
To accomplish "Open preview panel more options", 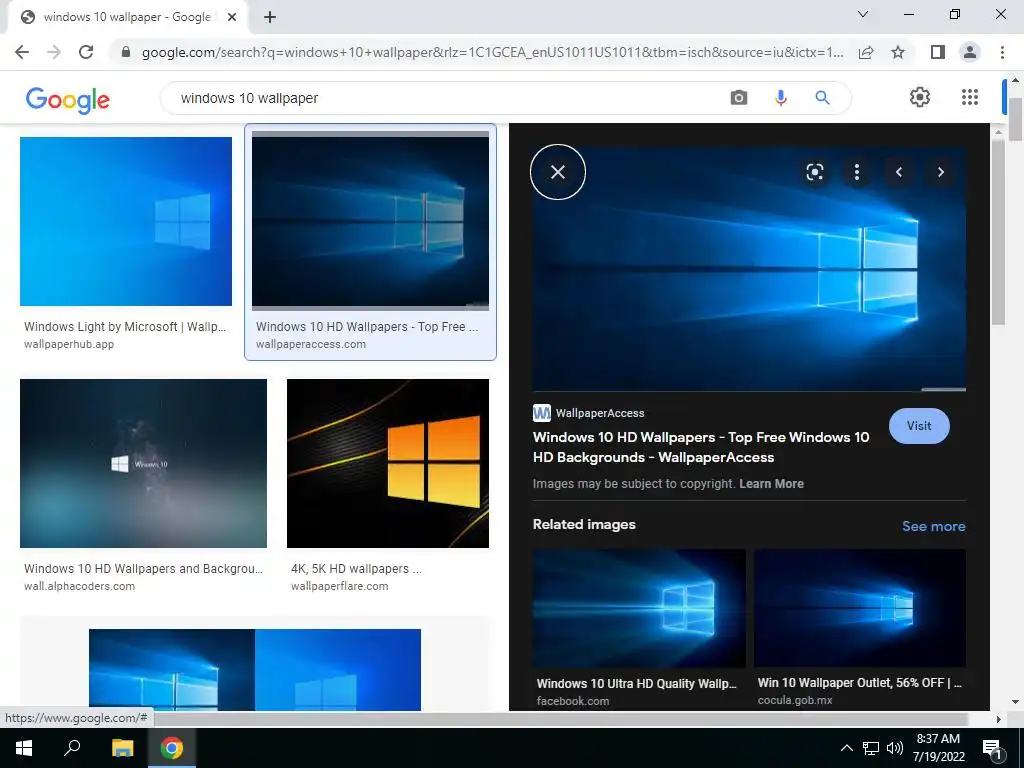I will (x=857, y=172).
